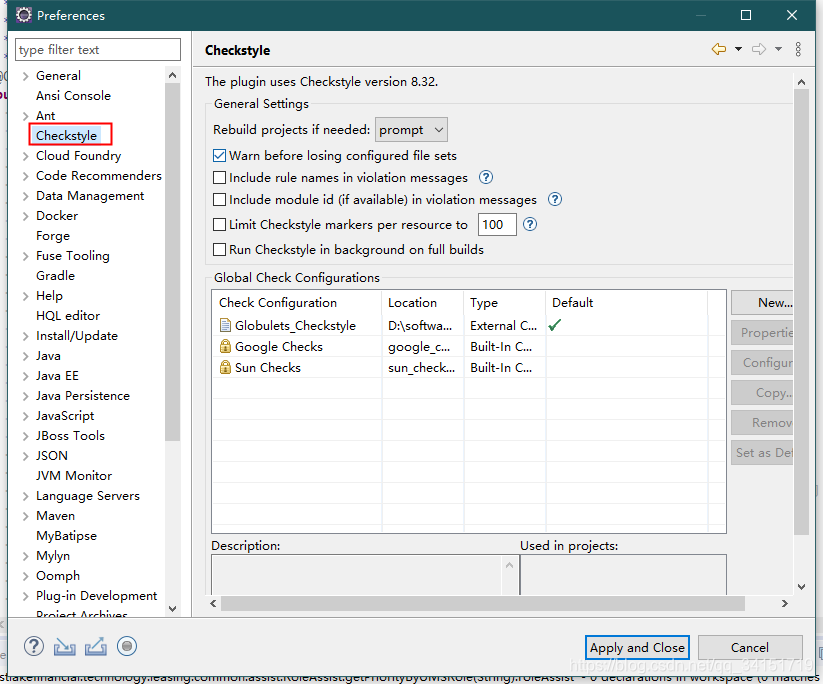
Task: Click the Oomph preference recorder icon
Action: tap(126, 646)
